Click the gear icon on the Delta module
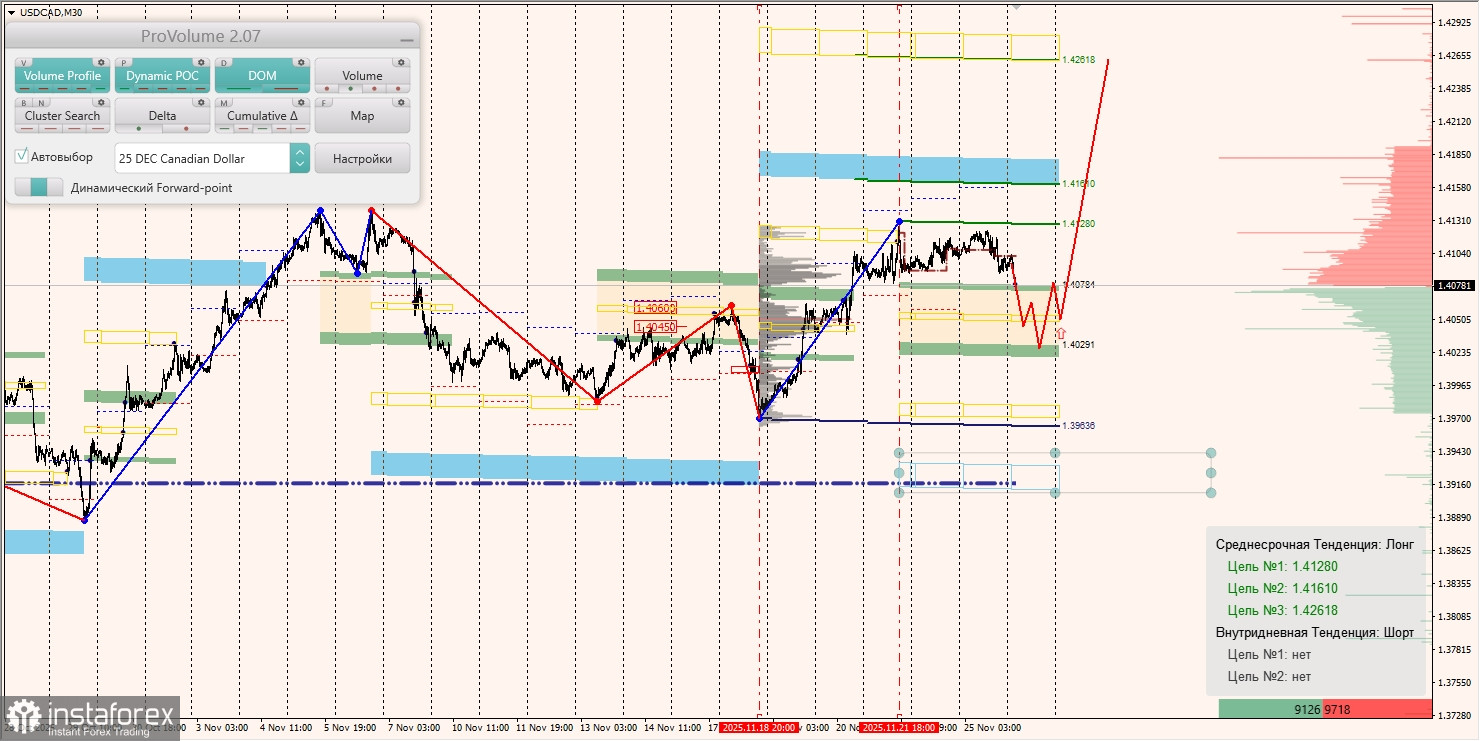This screenshot has height=741, width=1480. click(201, 103)
